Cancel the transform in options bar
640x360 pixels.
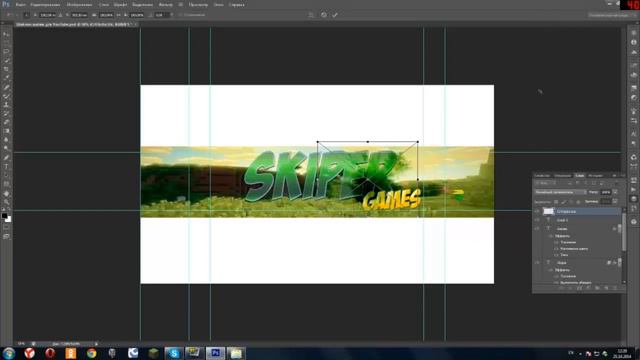[x=324, y=15]
